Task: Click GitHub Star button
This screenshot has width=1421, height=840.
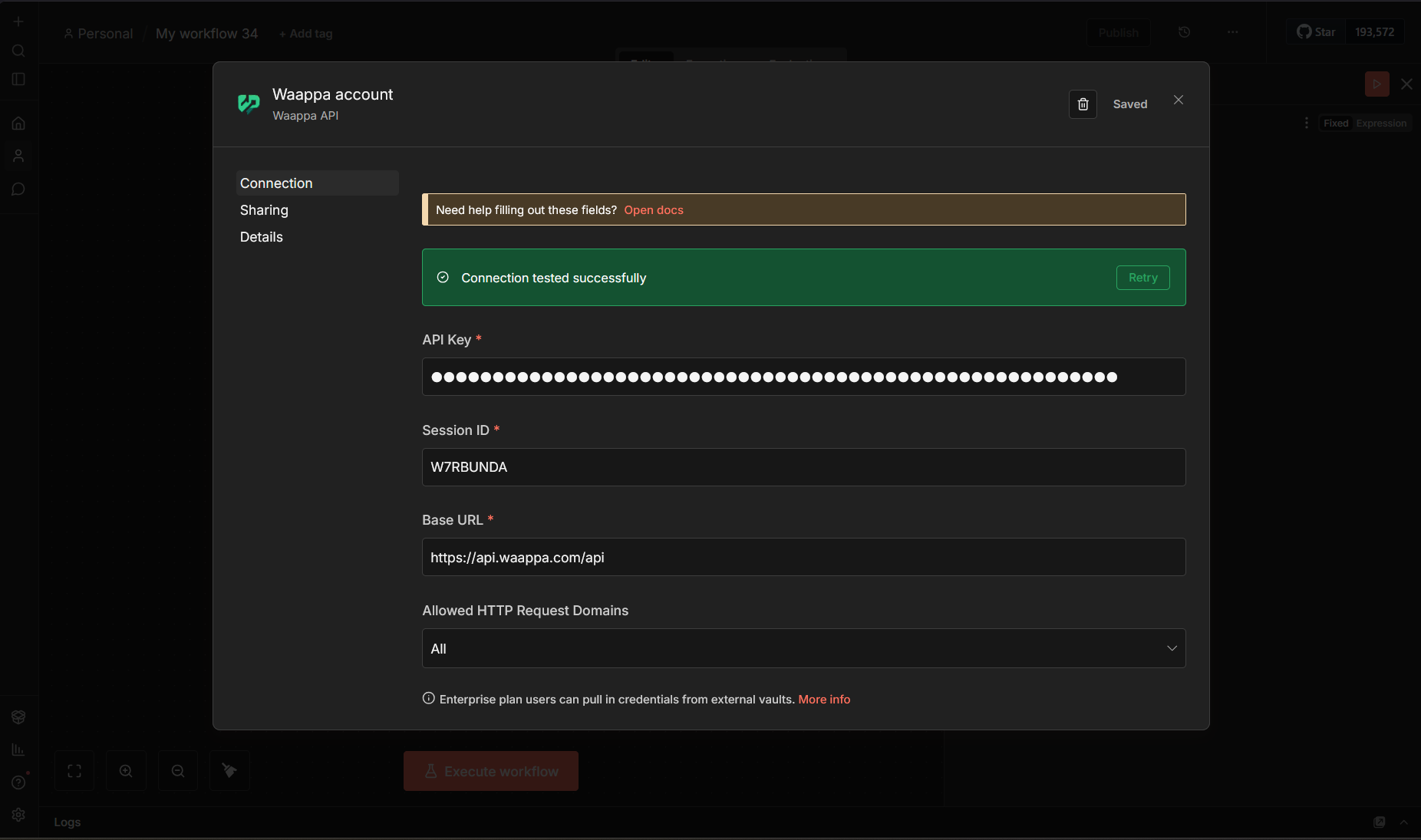Action: (1316, 32)
